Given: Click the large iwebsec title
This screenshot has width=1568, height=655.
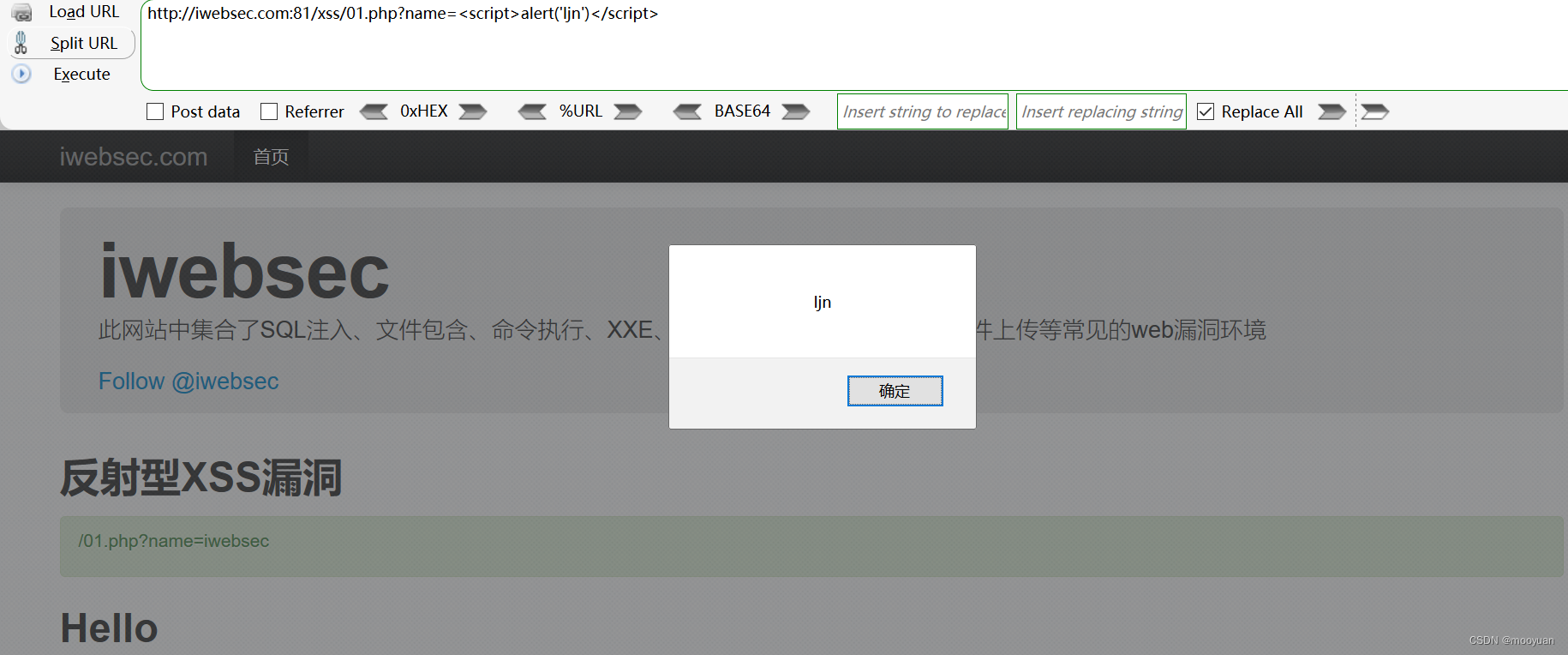Looking at the screenshot, I should pos(244,272).
